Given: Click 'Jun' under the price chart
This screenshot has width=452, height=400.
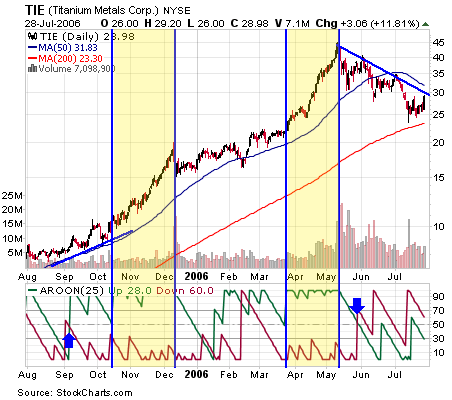Looking at the screenshot, I should [x=361, y=277].
